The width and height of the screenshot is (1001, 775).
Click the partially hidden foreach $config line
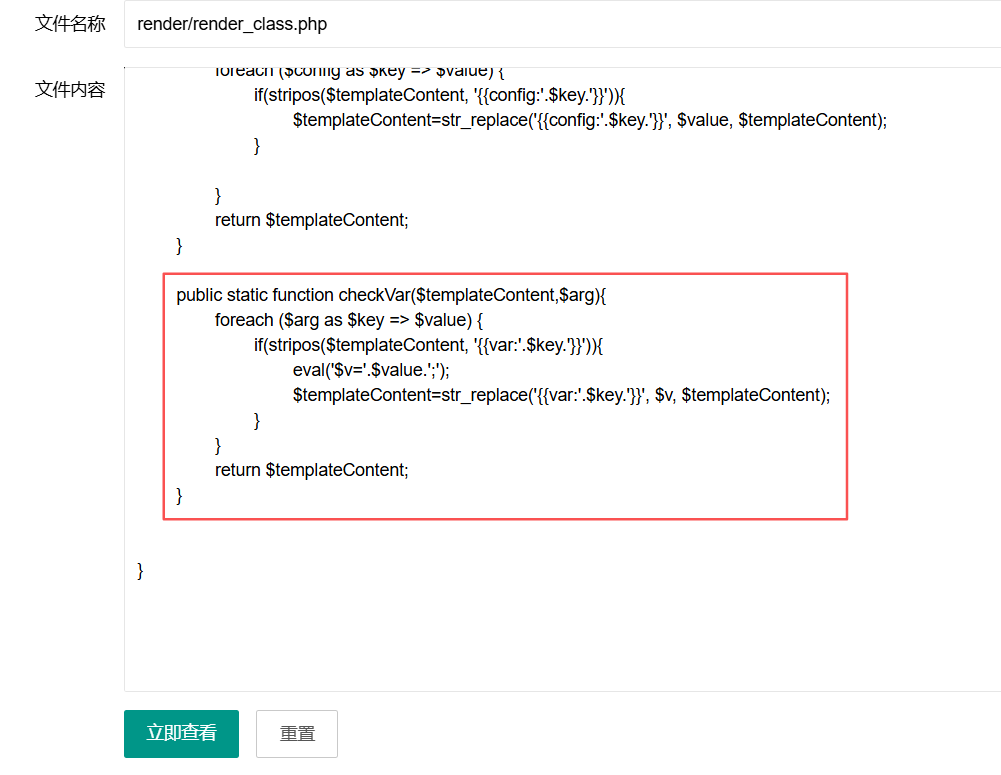pos(360,72)
